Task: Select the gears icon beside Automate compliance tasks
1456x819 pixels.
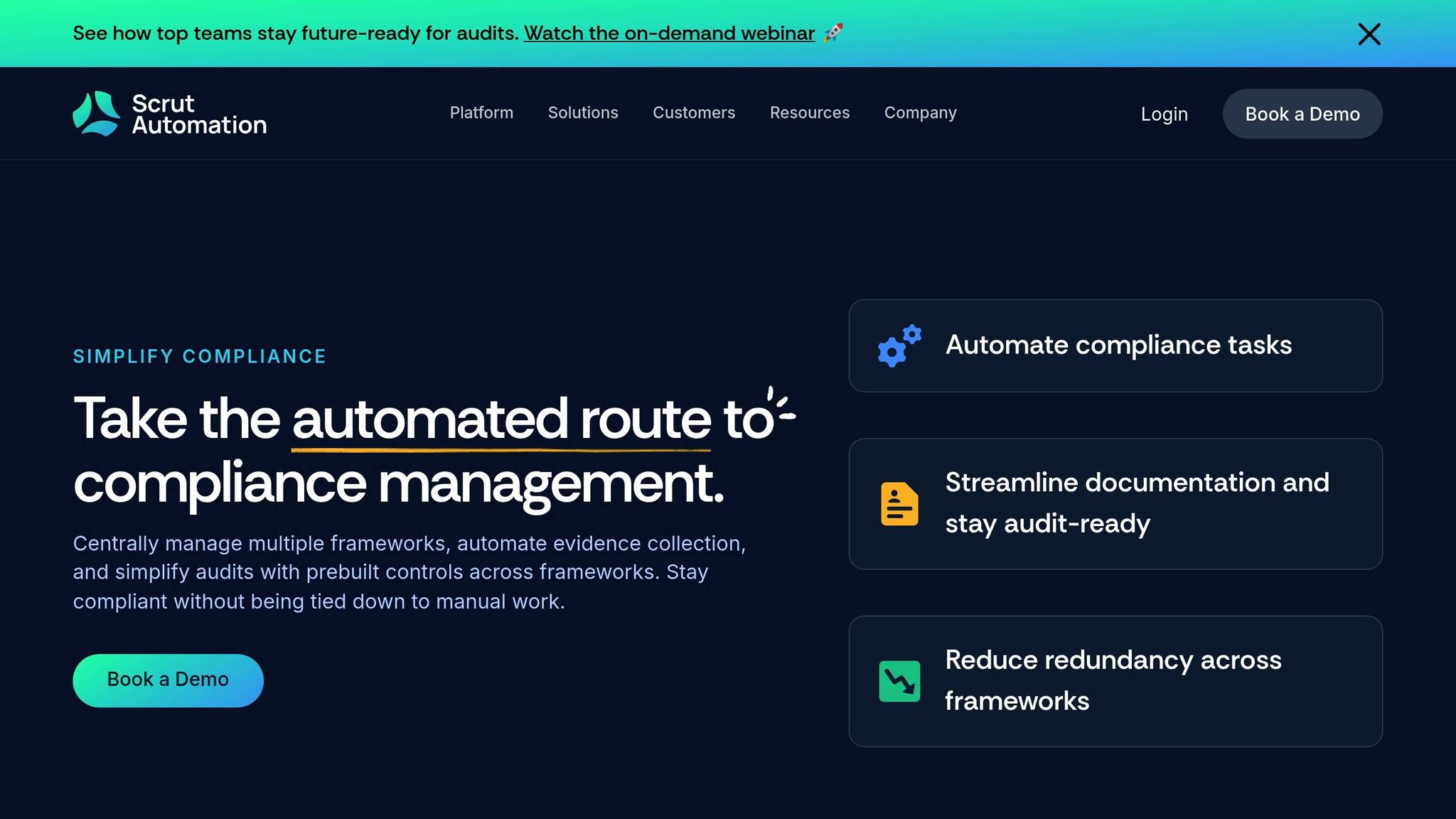Action: [897, 346]
